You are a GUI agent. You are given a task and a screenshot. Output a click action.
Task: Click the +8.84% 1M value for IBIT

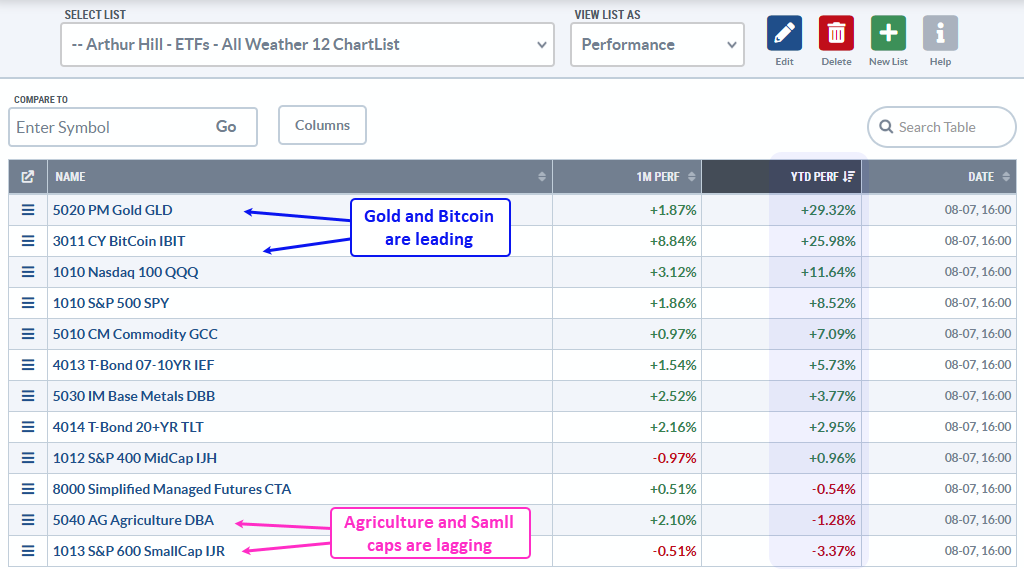(x=673, y=241)
